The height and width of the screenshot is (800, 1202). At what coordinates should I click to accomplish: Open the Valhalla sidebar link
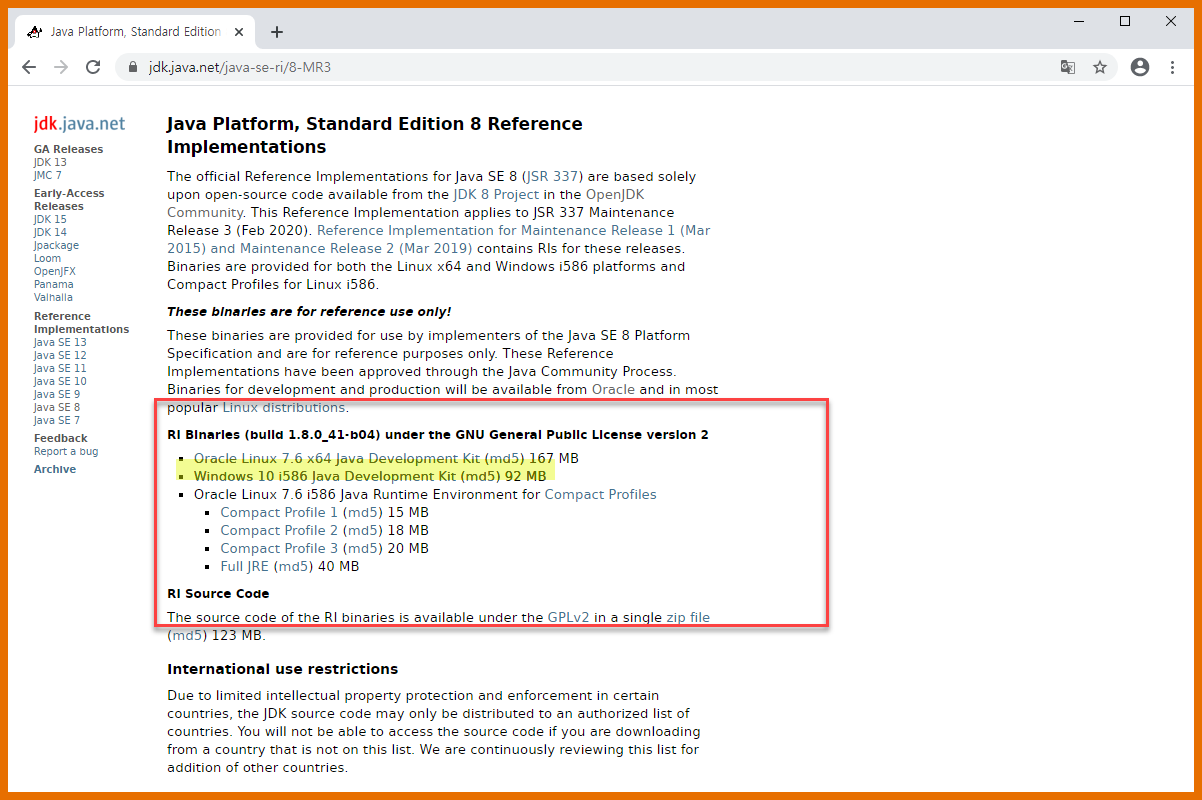pyautogui.click(x=53, y=297)
